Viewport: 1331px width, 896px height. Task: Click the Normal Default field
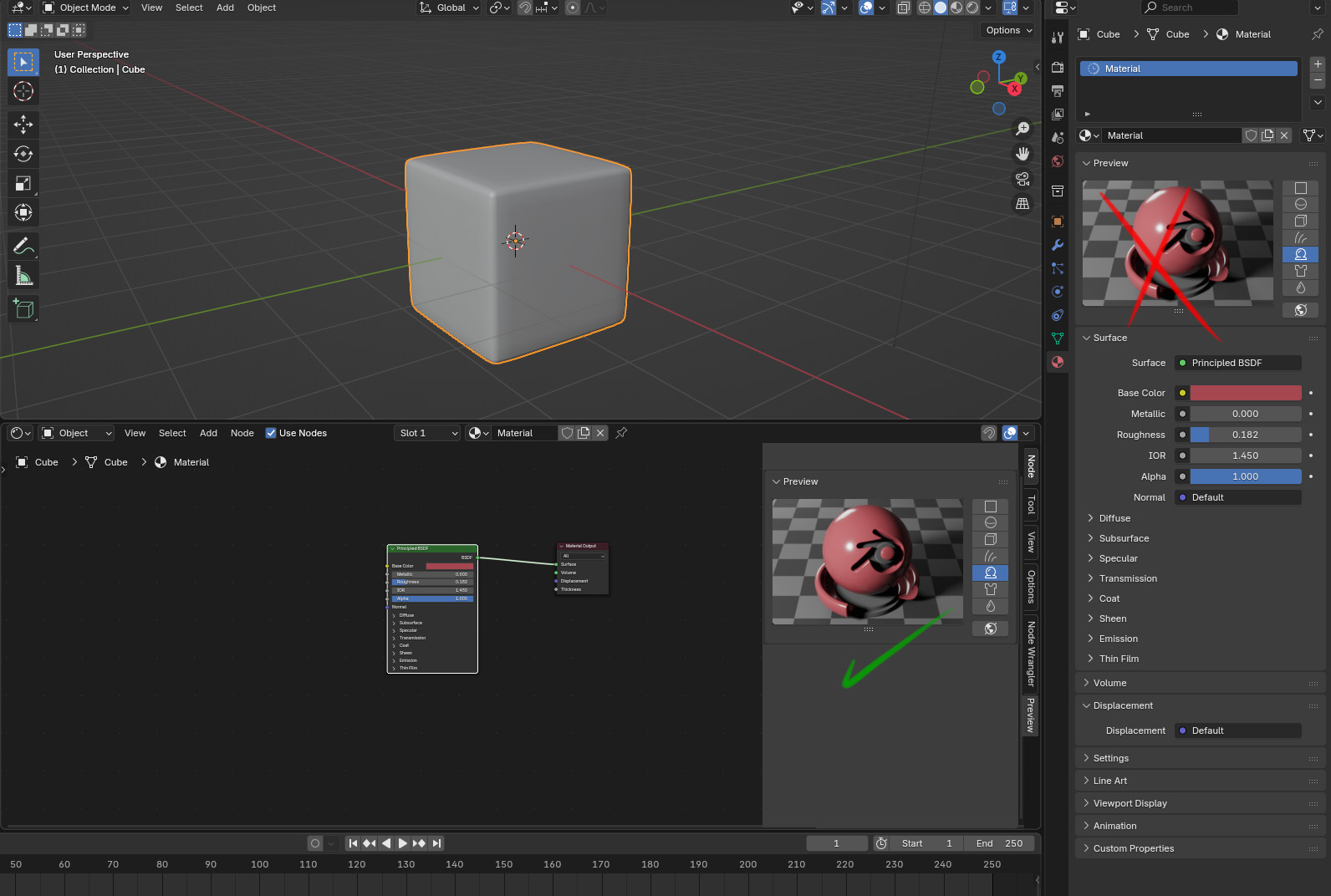(x=1238, y=497)
